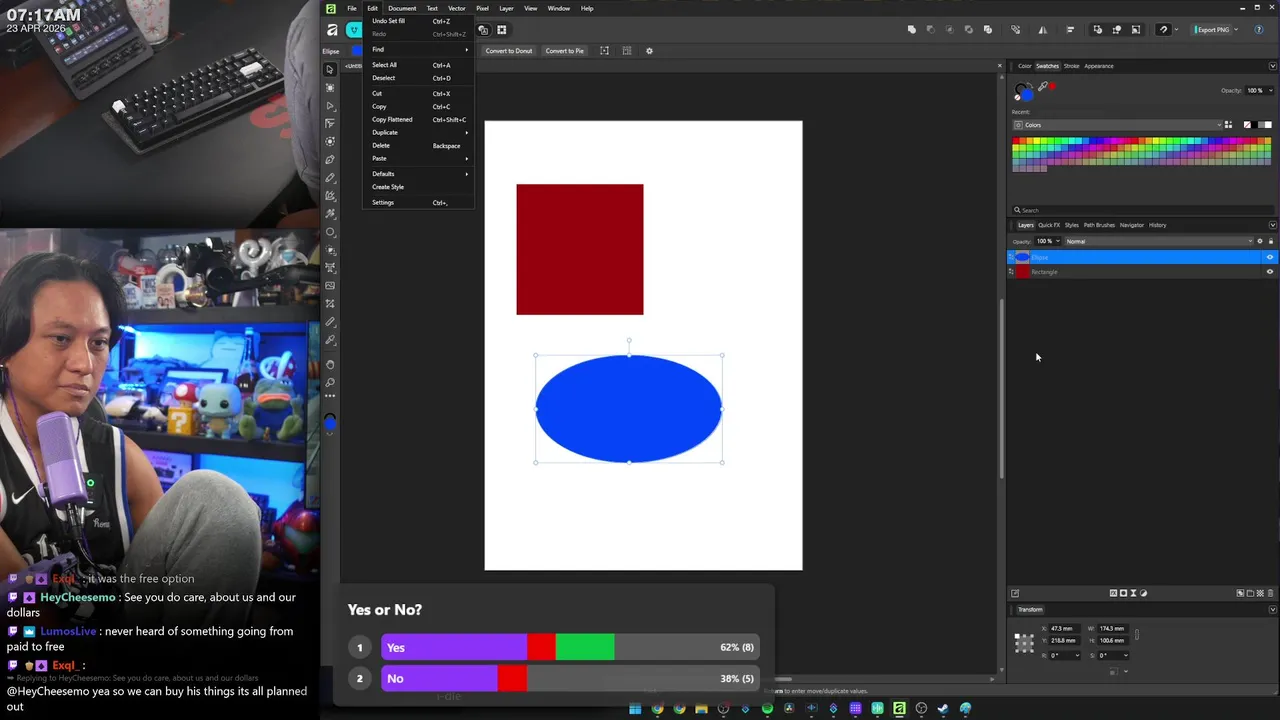The width and height of the screenshot is (1280, 720).
Task: Switch to the Appearance tab
Action: 1099,66
